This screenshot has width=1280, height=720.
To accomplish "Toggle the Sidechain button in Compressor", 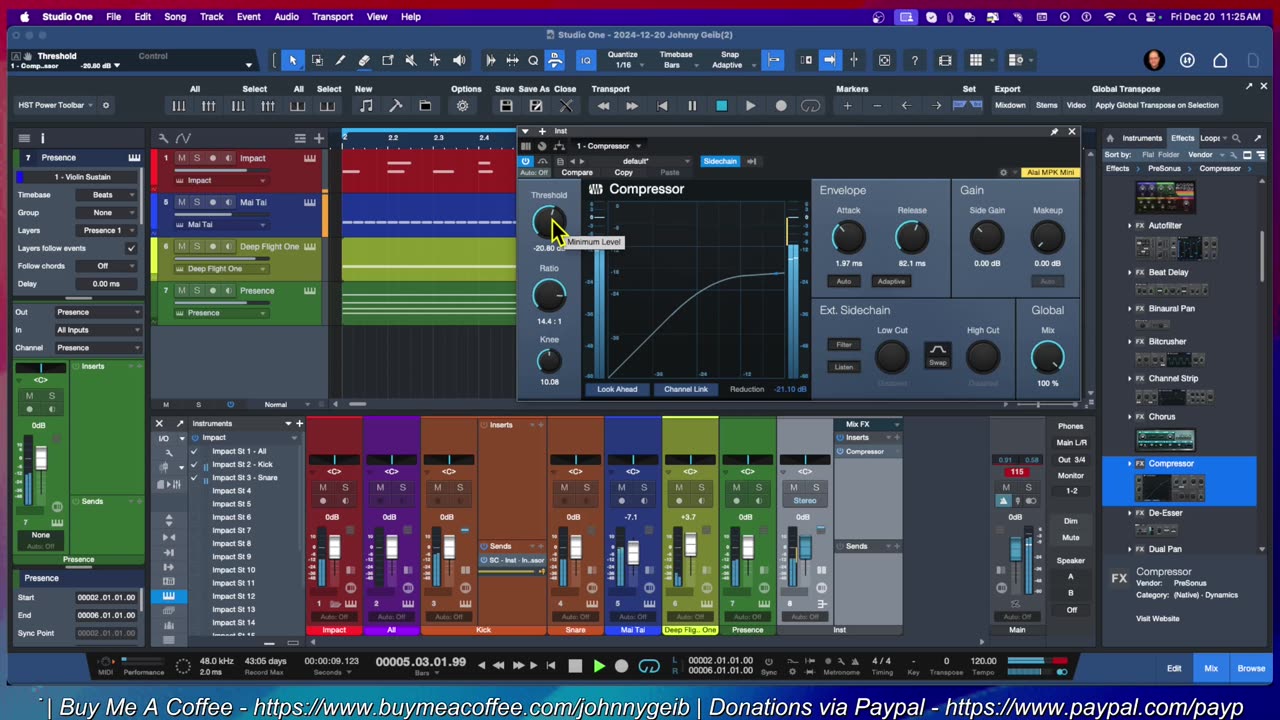I will pos(719,161).
